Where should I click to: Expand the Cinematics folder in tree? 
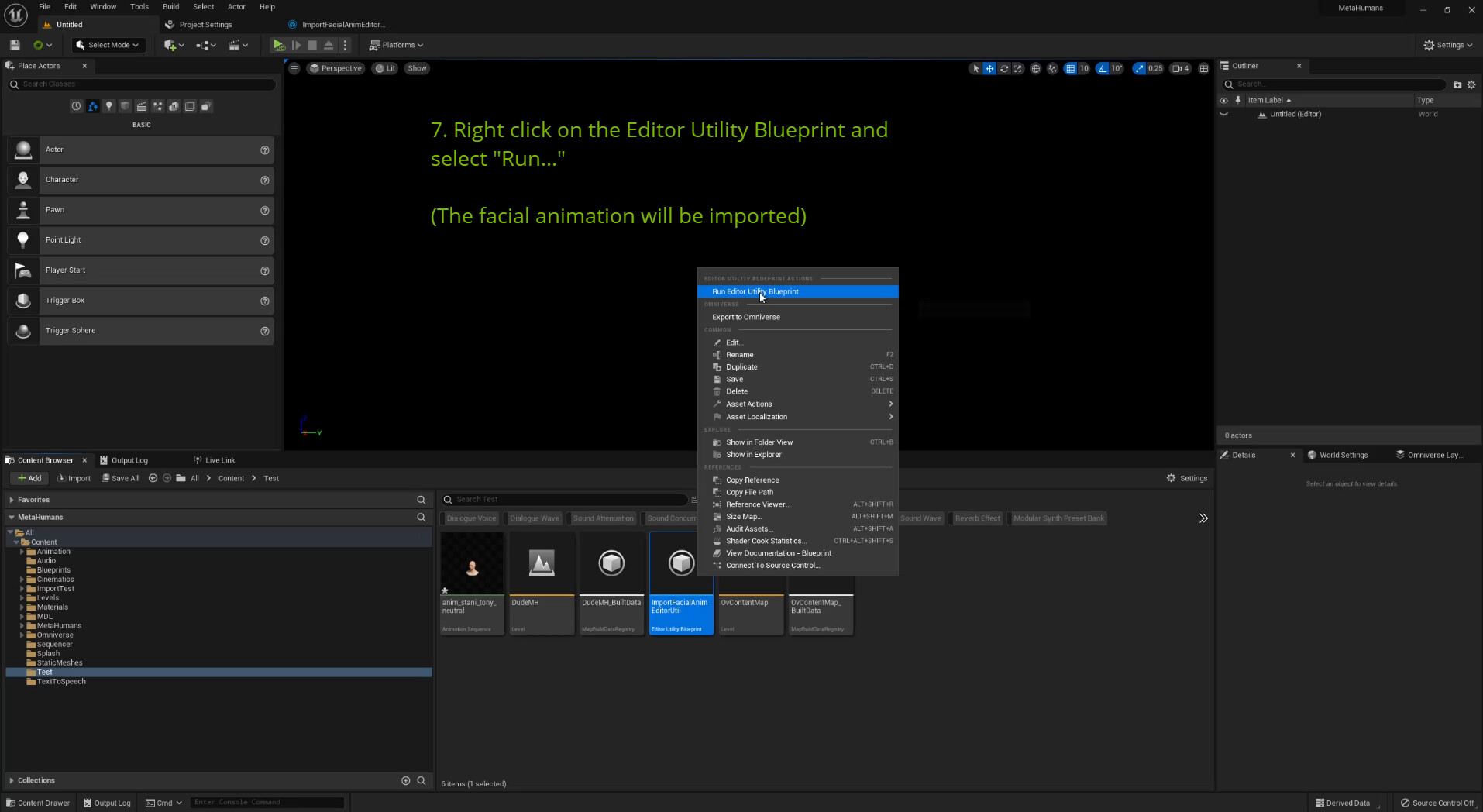(x=22, y=580)
